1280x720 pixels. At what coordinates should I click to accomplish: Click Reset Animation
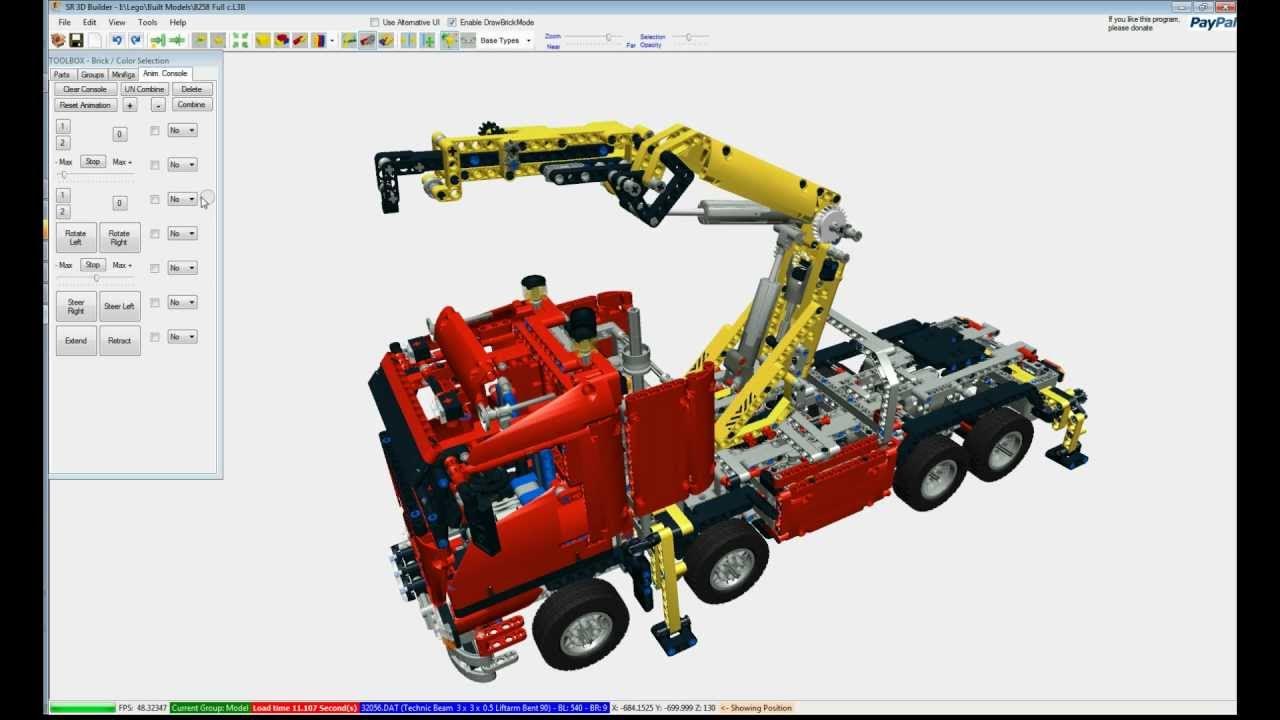click(x=85, y=105)
